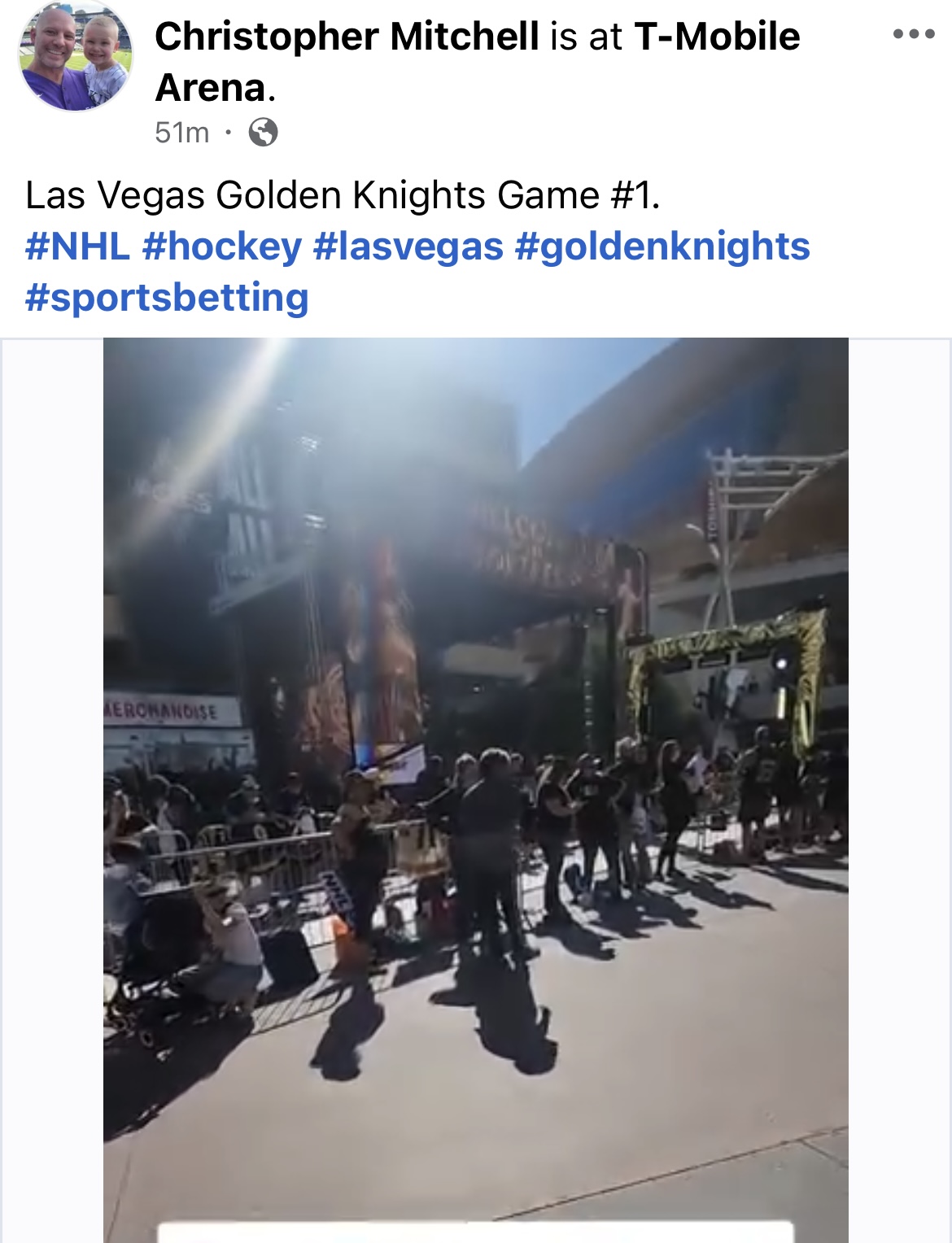Tap the white overlay bar at video bottom
The height and width of the screenshot is (1243, 952).
point(475,1232)
